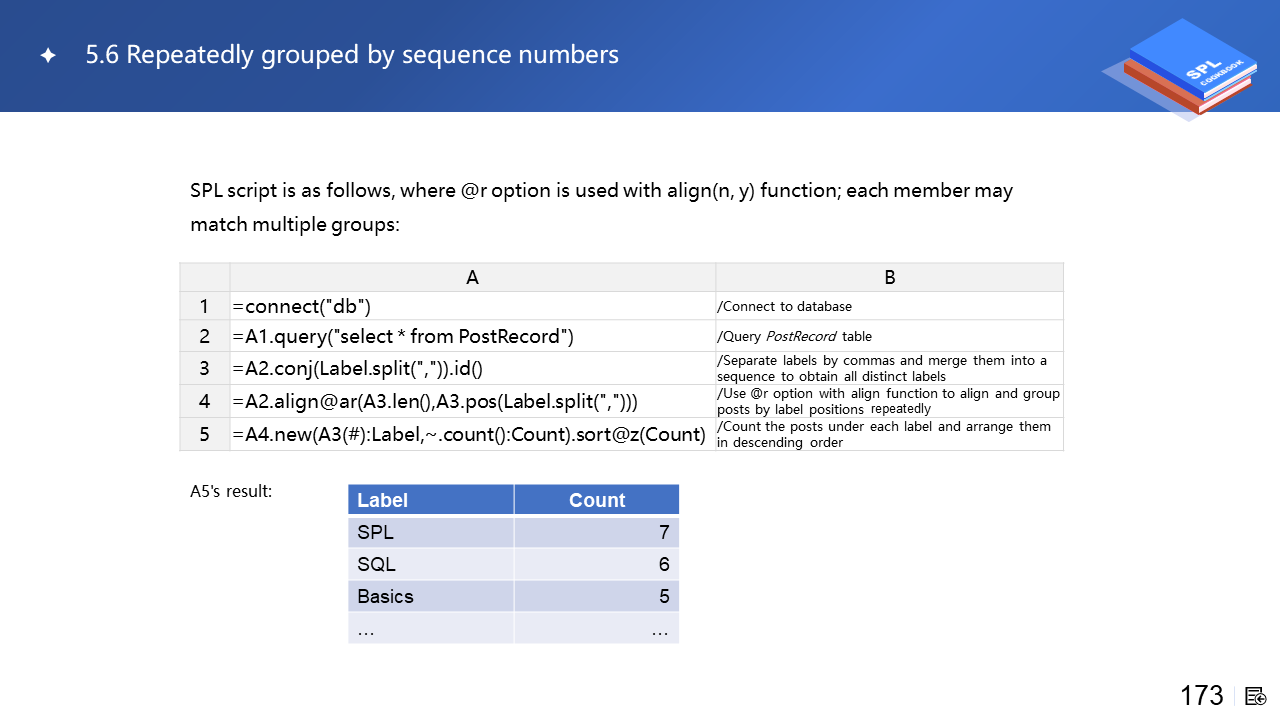1280x720 pixels.
Task: Click the star bullet before the slide title
Action: click(48, 56)
